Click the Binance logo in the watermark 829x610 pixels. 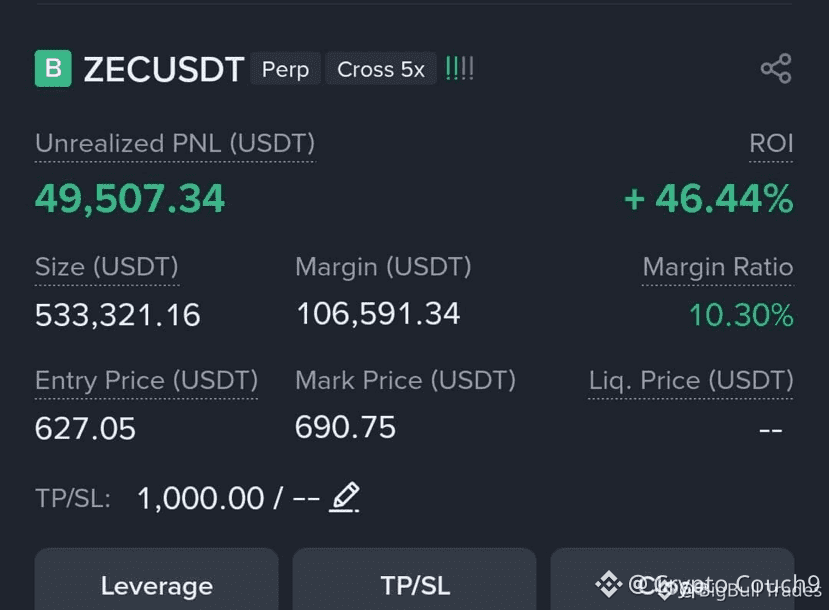pos(608,583)
